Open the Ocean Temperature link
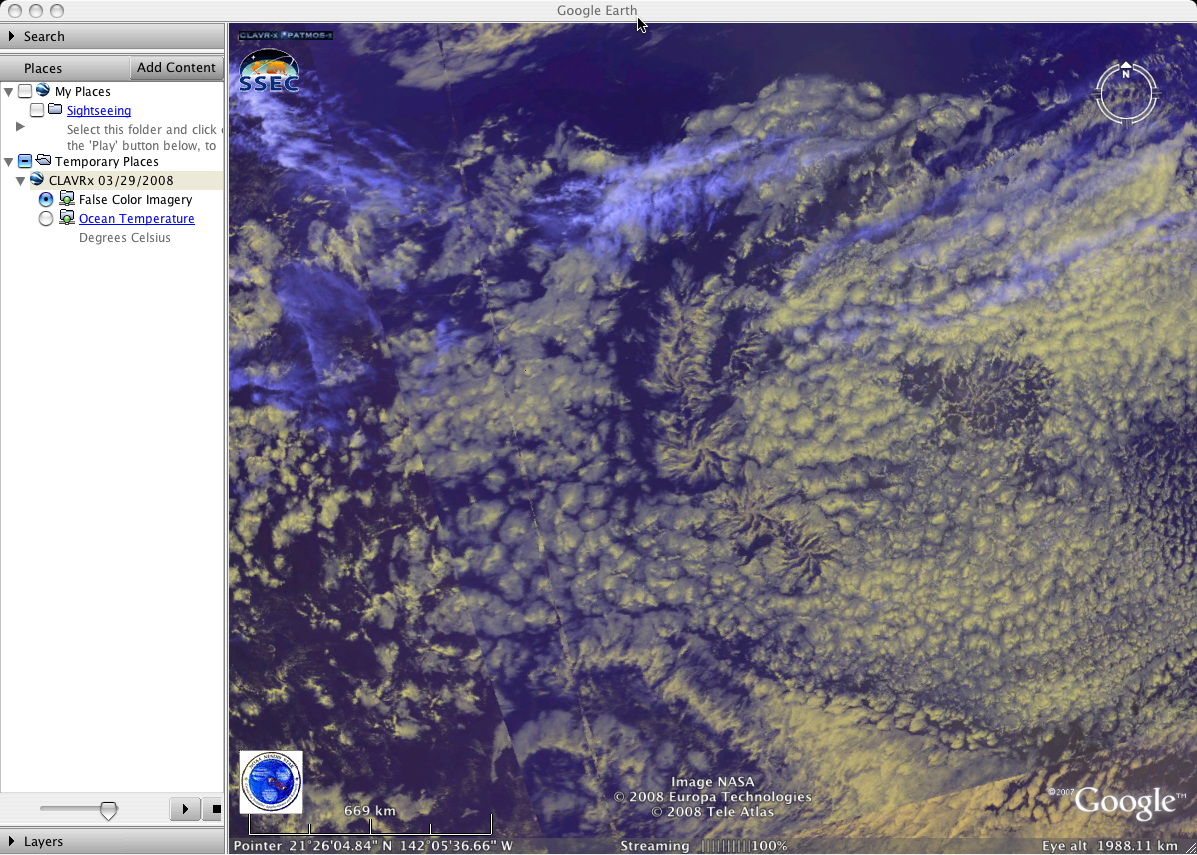1197x855 pixels. 137,218
